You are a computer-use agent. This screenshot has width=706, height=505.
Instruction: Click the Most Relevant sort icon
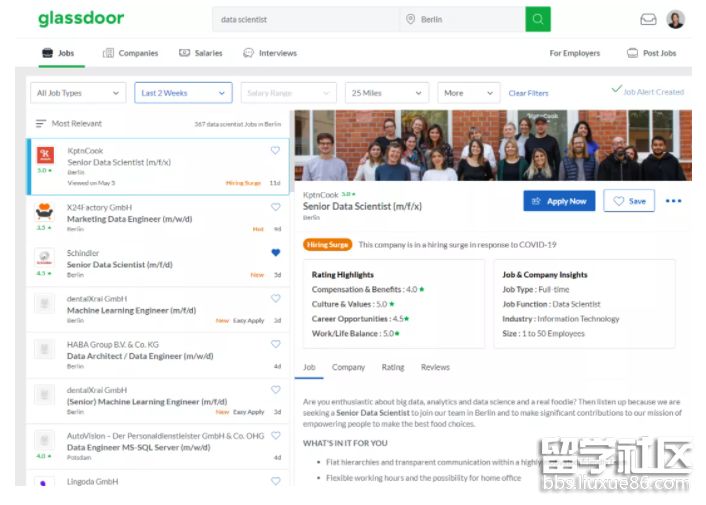click(x=41, y=123)
